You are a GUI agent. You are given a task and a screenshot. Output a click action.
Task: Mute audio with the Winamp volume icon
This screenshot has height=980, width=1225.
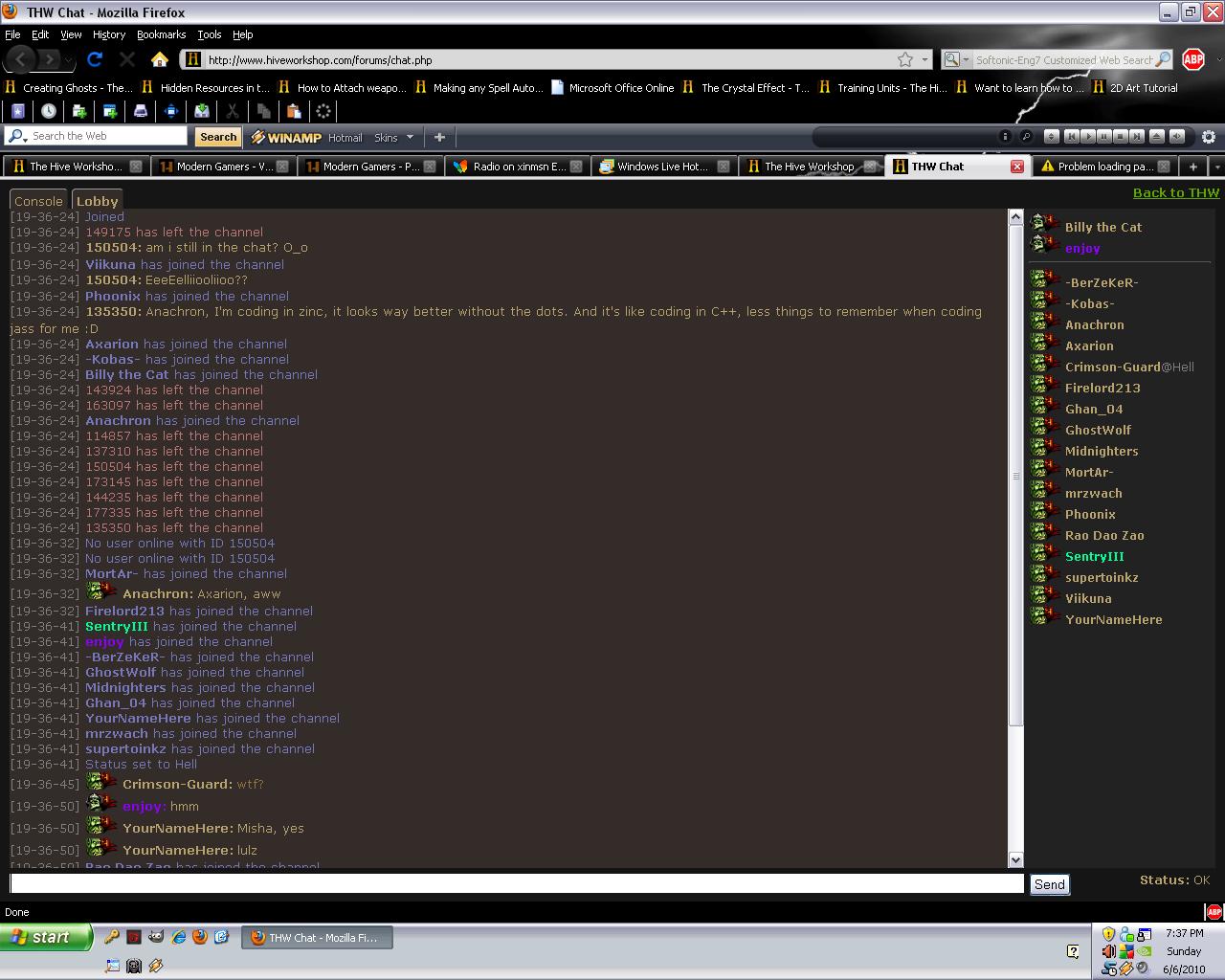point(1177,136)
